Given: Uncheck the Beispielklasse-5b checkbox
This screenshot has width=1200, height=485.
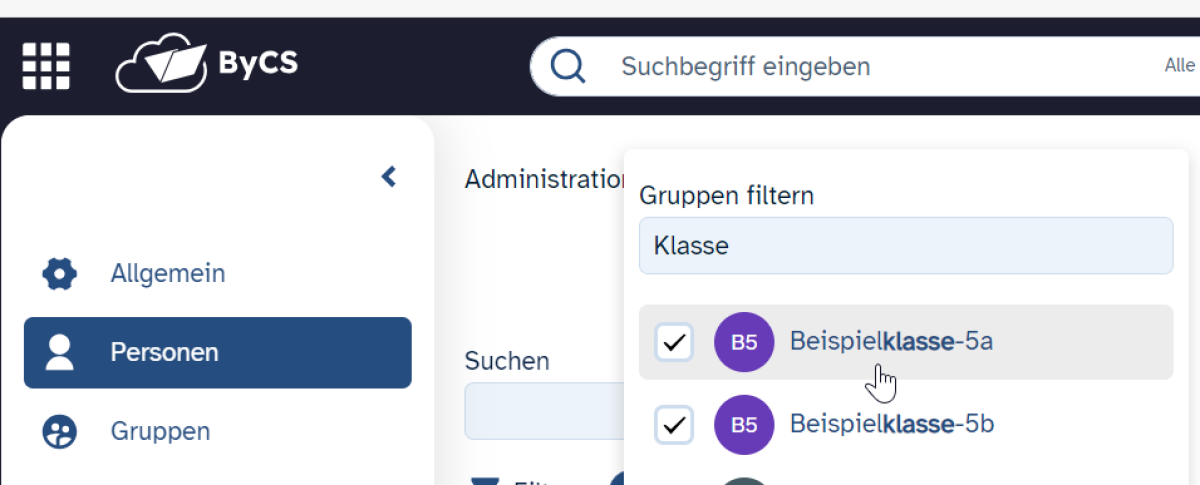Looking at the screenshot, I should coord(674,424).
